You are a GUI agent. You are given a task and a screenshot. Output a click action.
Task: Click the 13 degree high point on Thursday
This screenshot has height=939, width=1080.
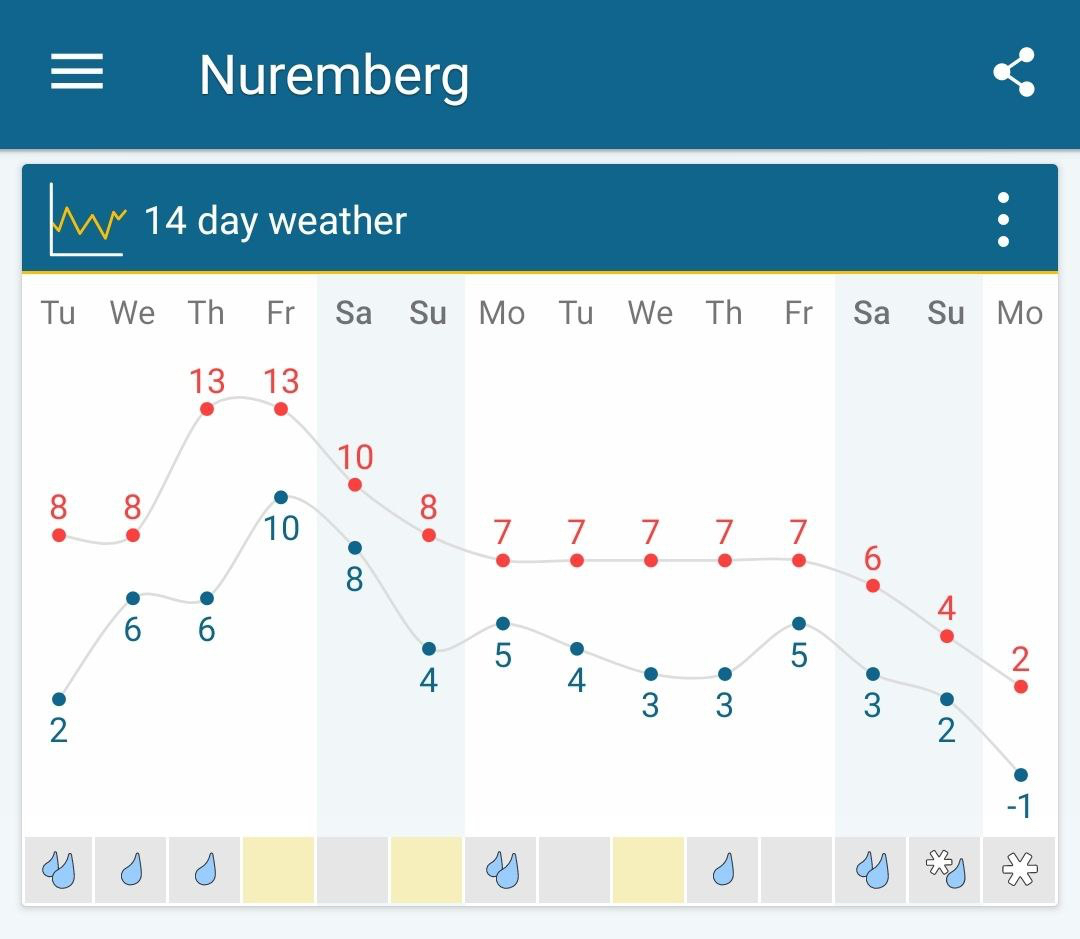207,409
